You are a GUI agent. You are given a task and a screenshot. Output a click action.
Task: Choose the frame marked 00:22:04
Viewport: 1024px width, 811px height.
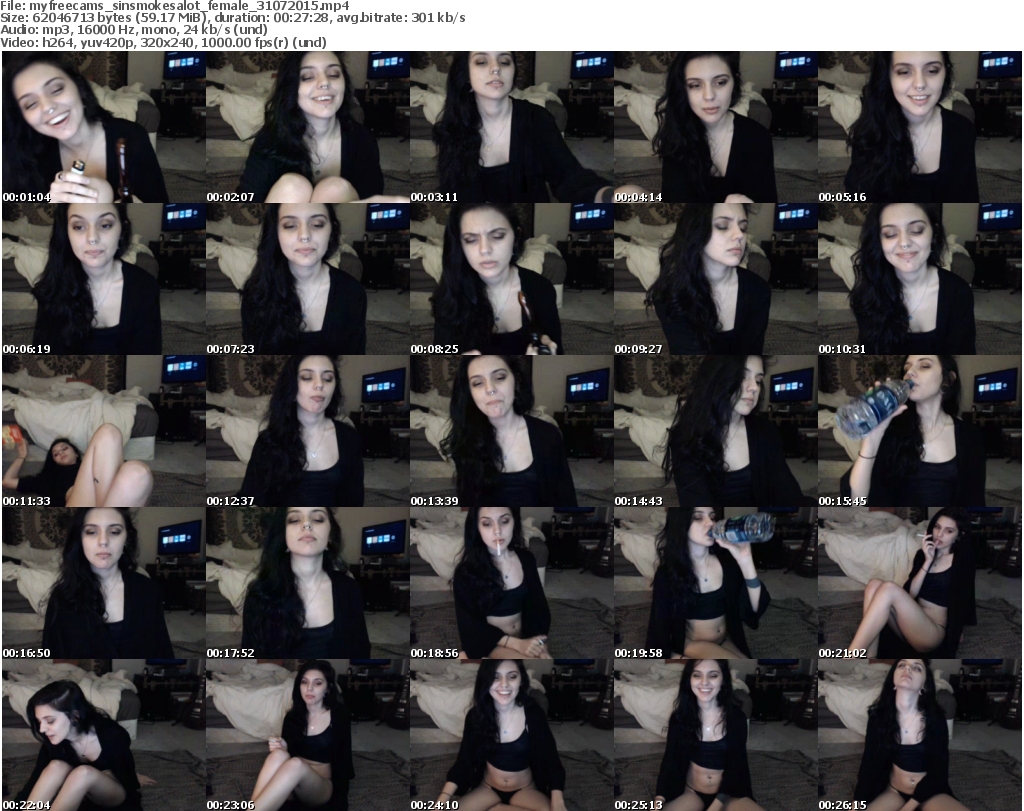[x=104, y=735]
